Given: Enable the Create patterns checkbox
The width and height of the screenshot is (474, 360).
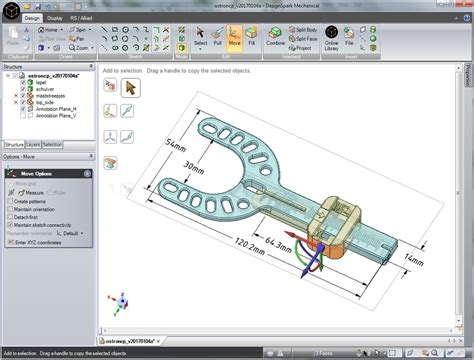Looking at the screenshot, I should point(10,201).
